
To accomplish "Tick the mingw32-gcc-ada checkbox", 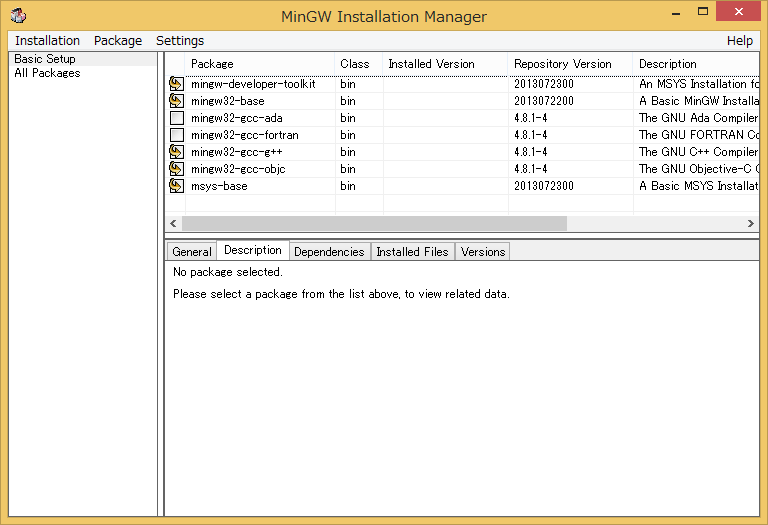I will [176, 118].
